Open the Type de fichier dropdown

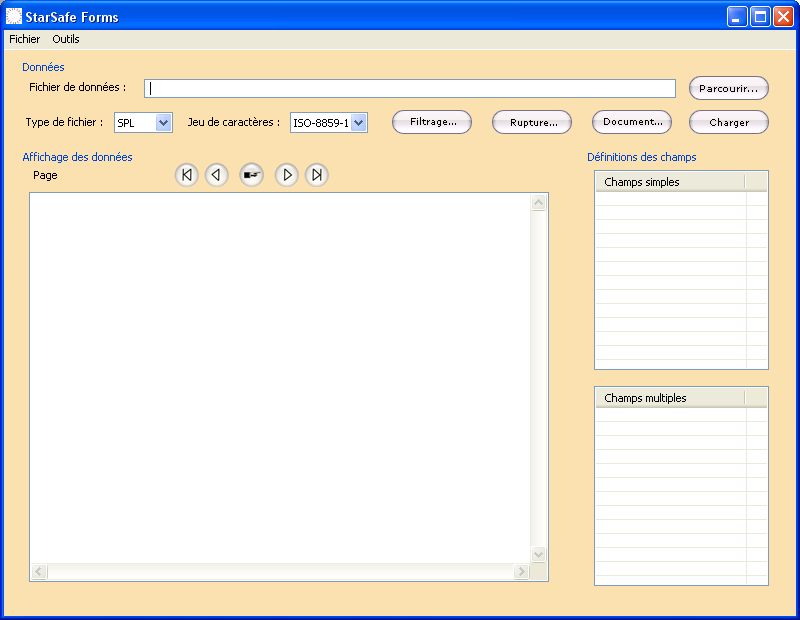click(x=164, y=123)
